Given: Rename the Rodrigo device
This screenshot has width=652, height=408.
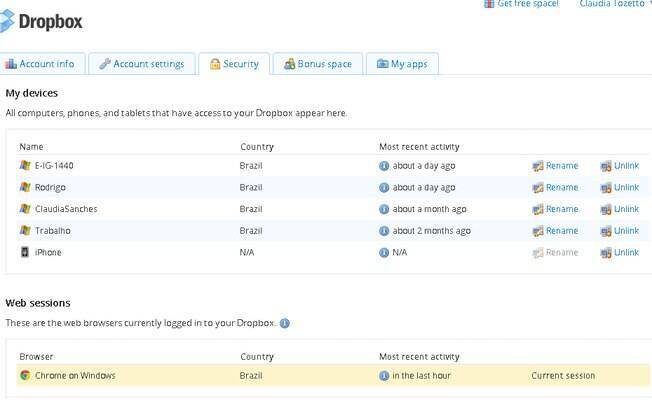Looking at the screenshot, I should click(x=562, y=187).
